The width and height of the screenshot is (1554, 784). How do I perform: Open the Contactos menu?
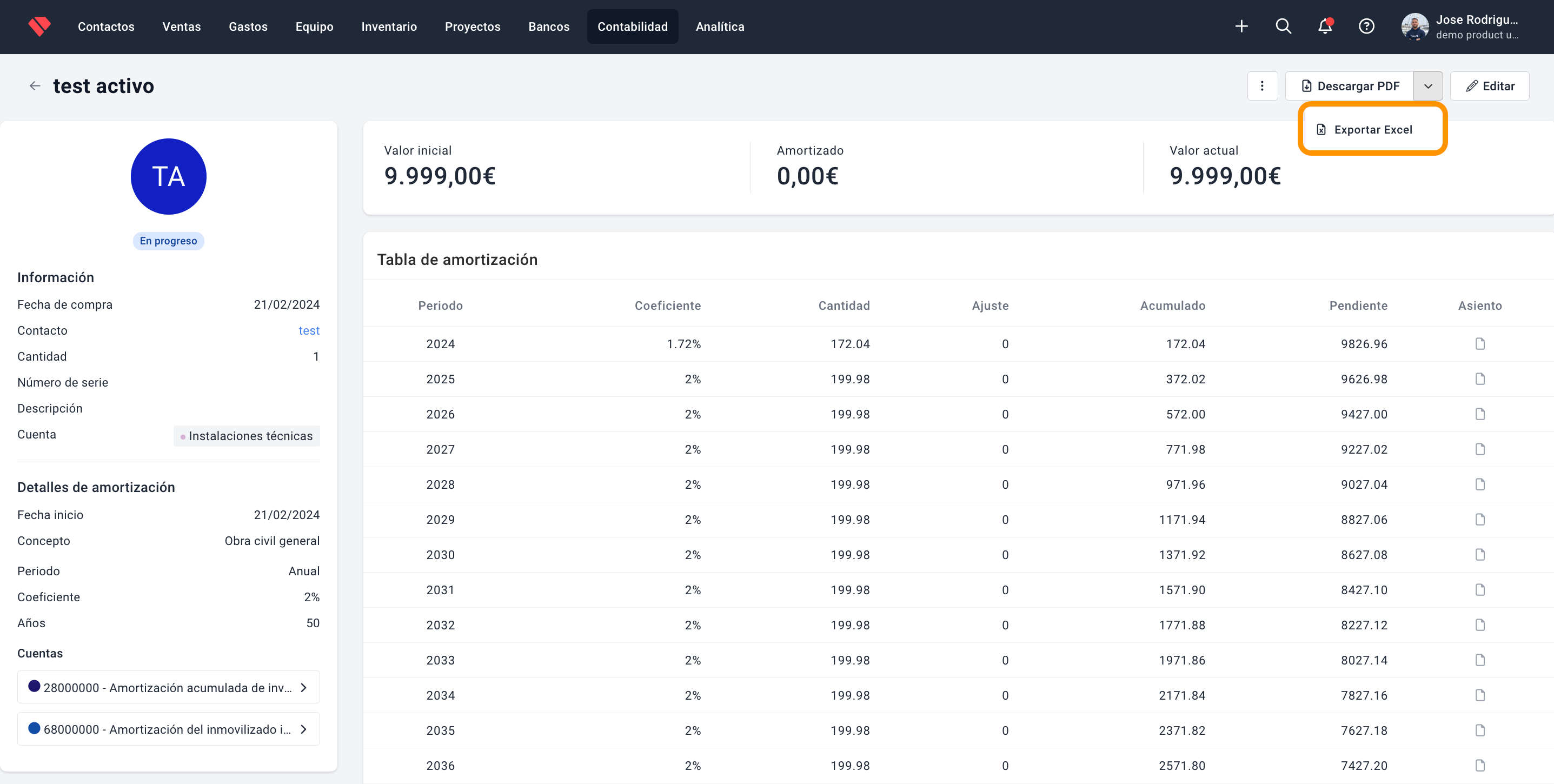pyautogui.click(x=106, y=26)
